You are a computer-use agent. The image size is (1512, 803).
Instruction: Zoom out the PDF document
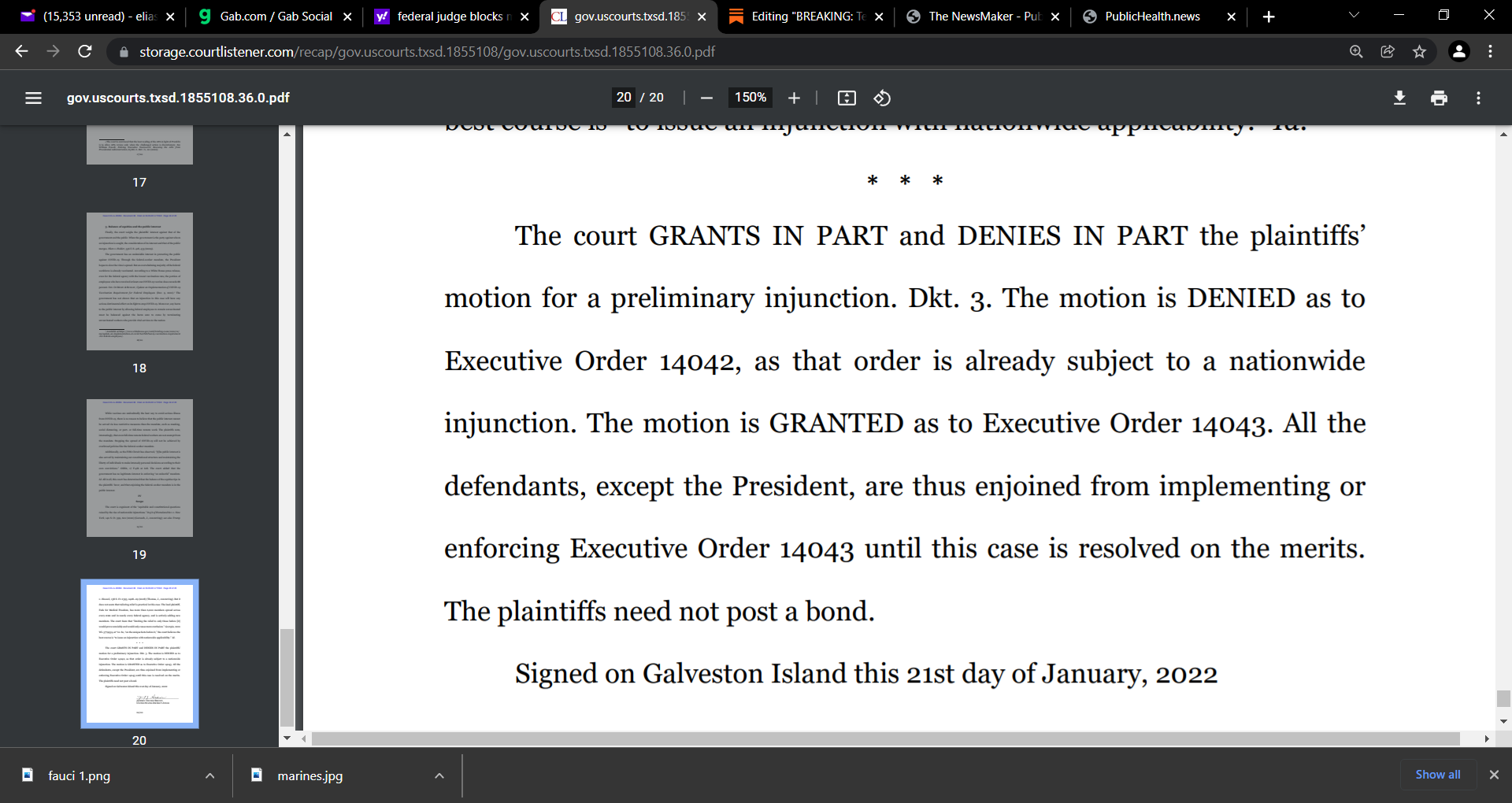[x=706, y=98]
